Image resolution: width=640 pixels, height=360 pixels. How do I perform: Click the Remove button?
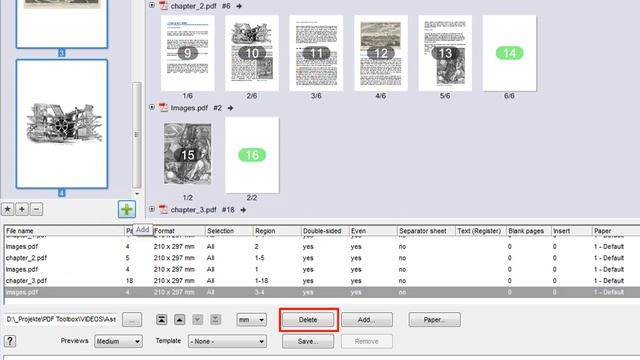[x=367, y=341]
